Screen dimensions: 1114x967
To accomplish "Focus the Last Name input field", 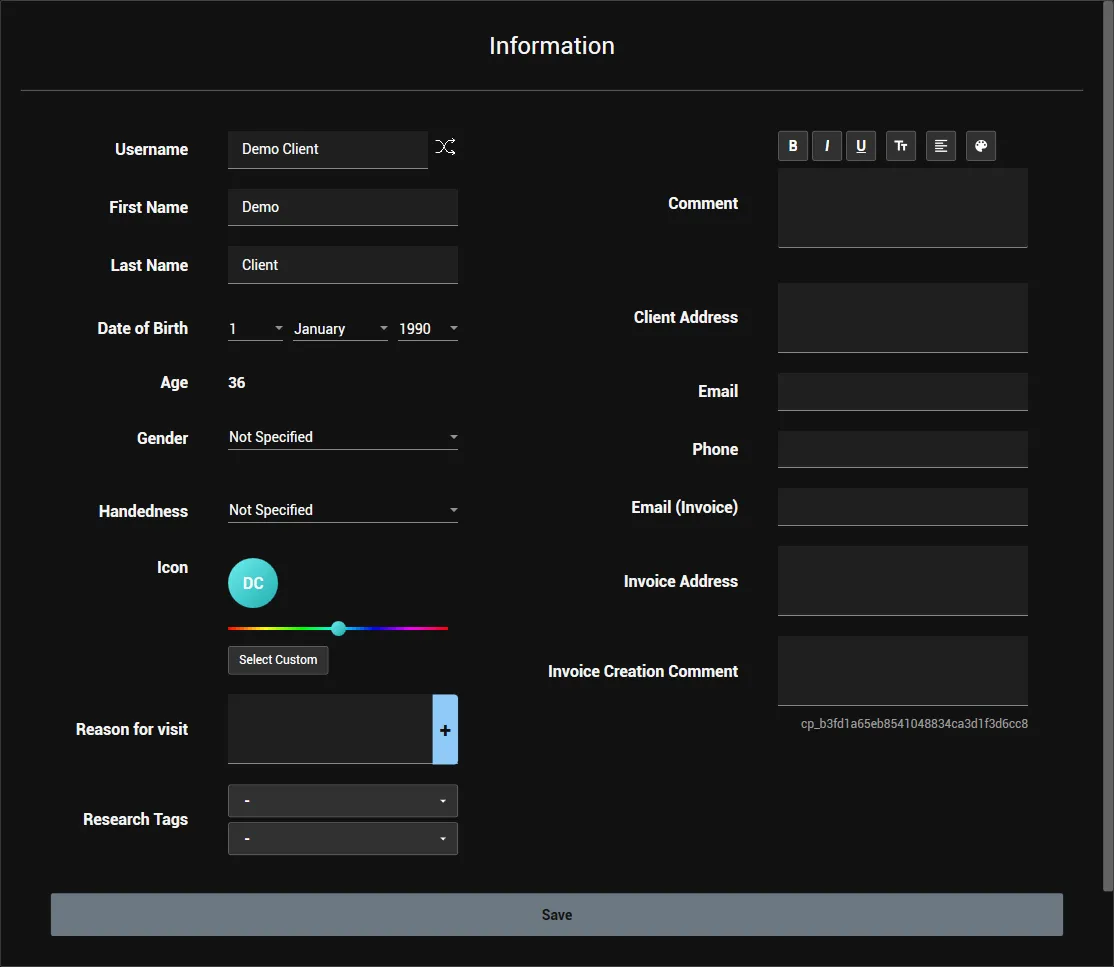I will [343, 265].
